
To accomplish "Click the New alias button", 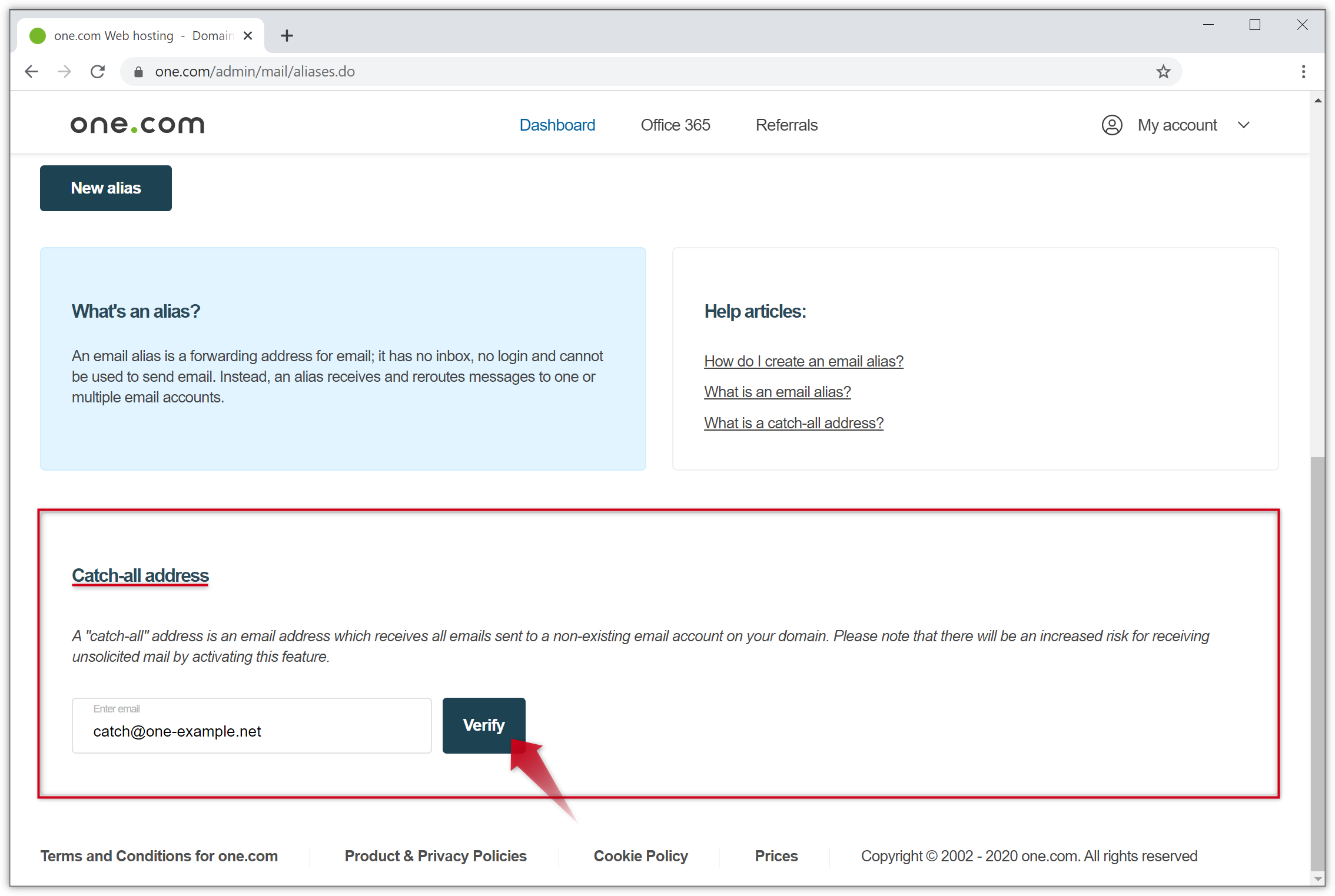I will click(105, 188).
